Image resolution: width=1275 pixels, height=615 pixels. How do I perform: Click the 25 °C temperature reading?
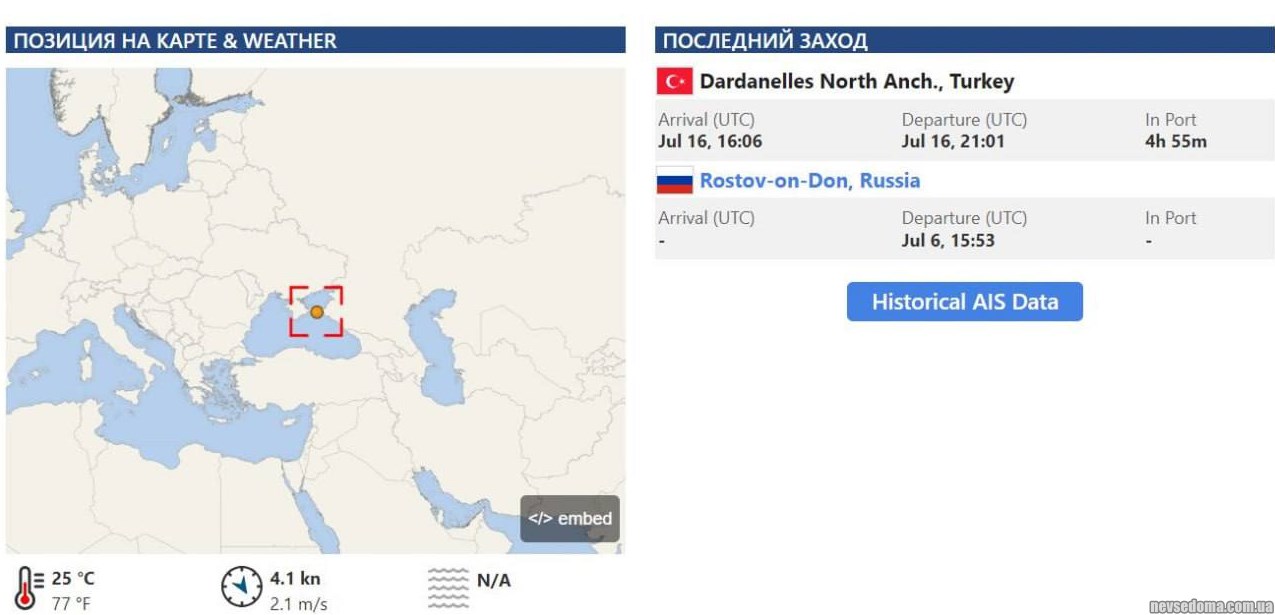(x=74, y=579)
